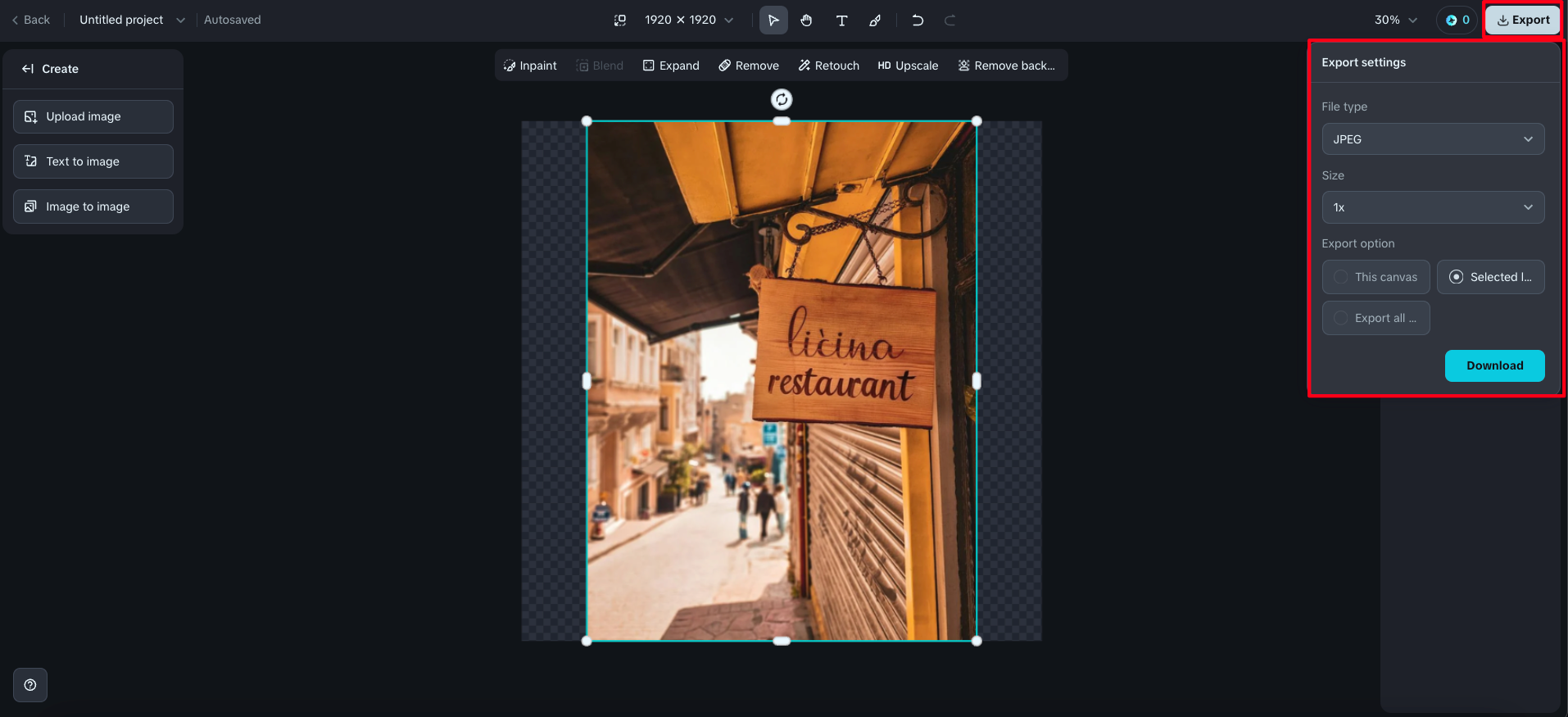Select the Inpaint tool
The height and width of the screenshot is (717, 1568).
530,66
